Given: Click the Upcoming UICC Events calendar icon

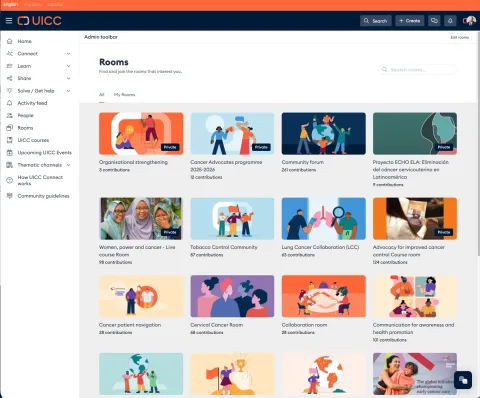Looking at the screenshot, I should 10,153.
